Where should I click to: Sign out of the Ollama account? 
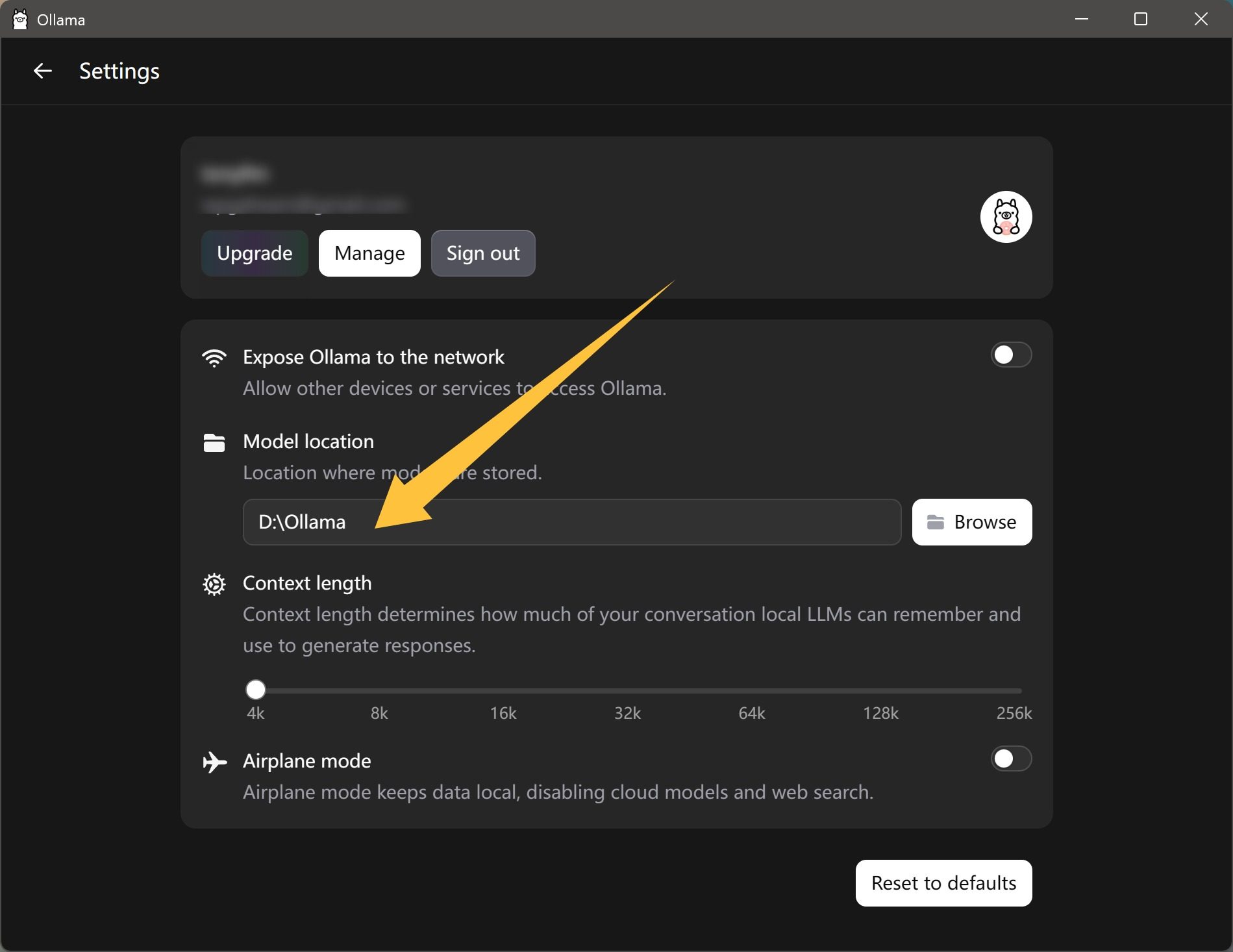pyautogui.click(x=482, y=253)
